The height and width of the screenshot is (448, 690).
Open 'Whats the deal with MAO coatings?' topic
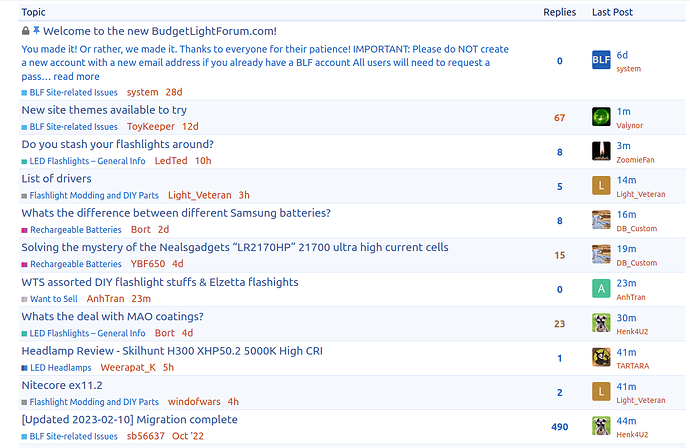point(113,316)
